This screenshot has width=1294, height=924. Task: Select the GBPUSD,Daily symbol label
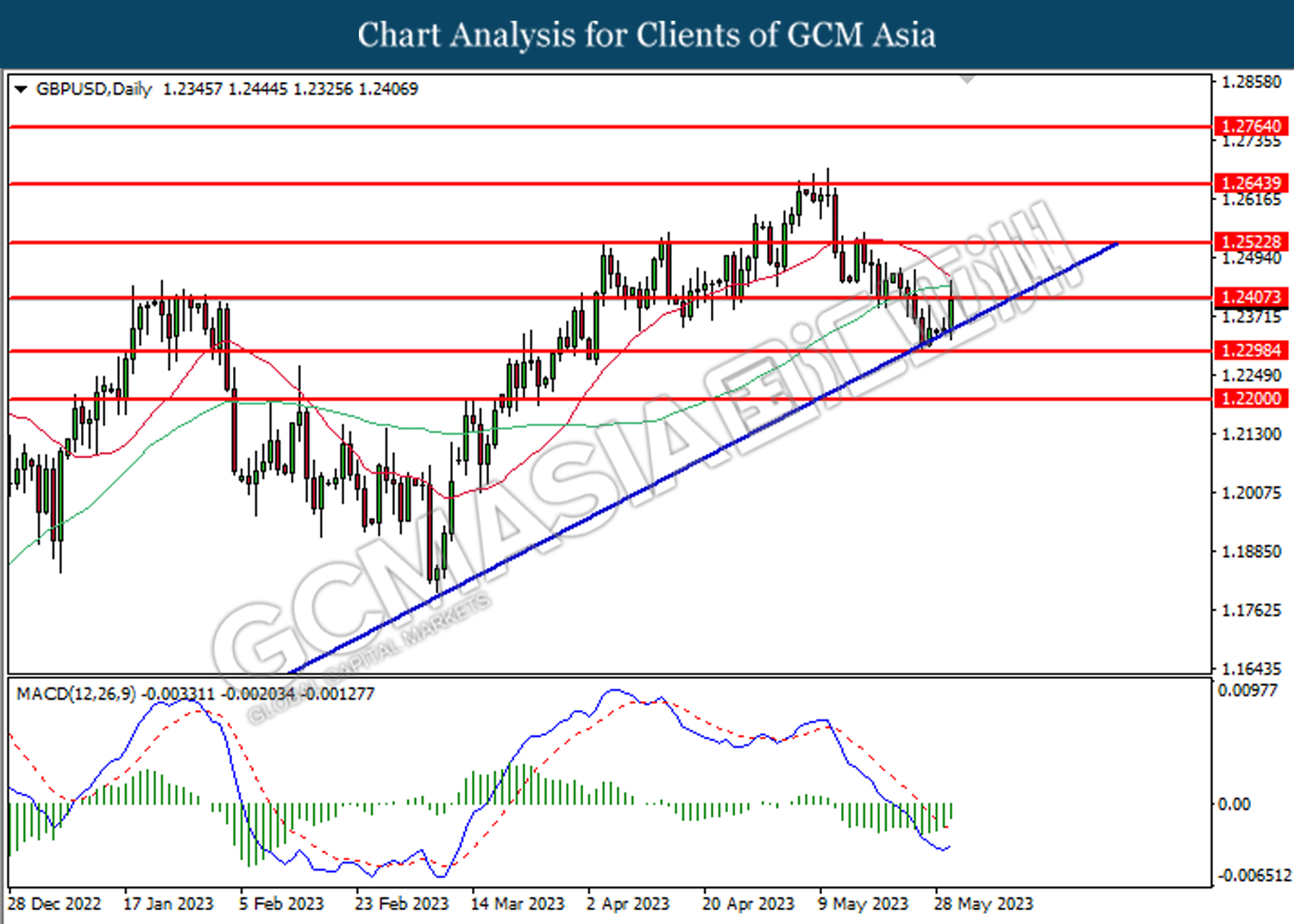coord(94,89)
